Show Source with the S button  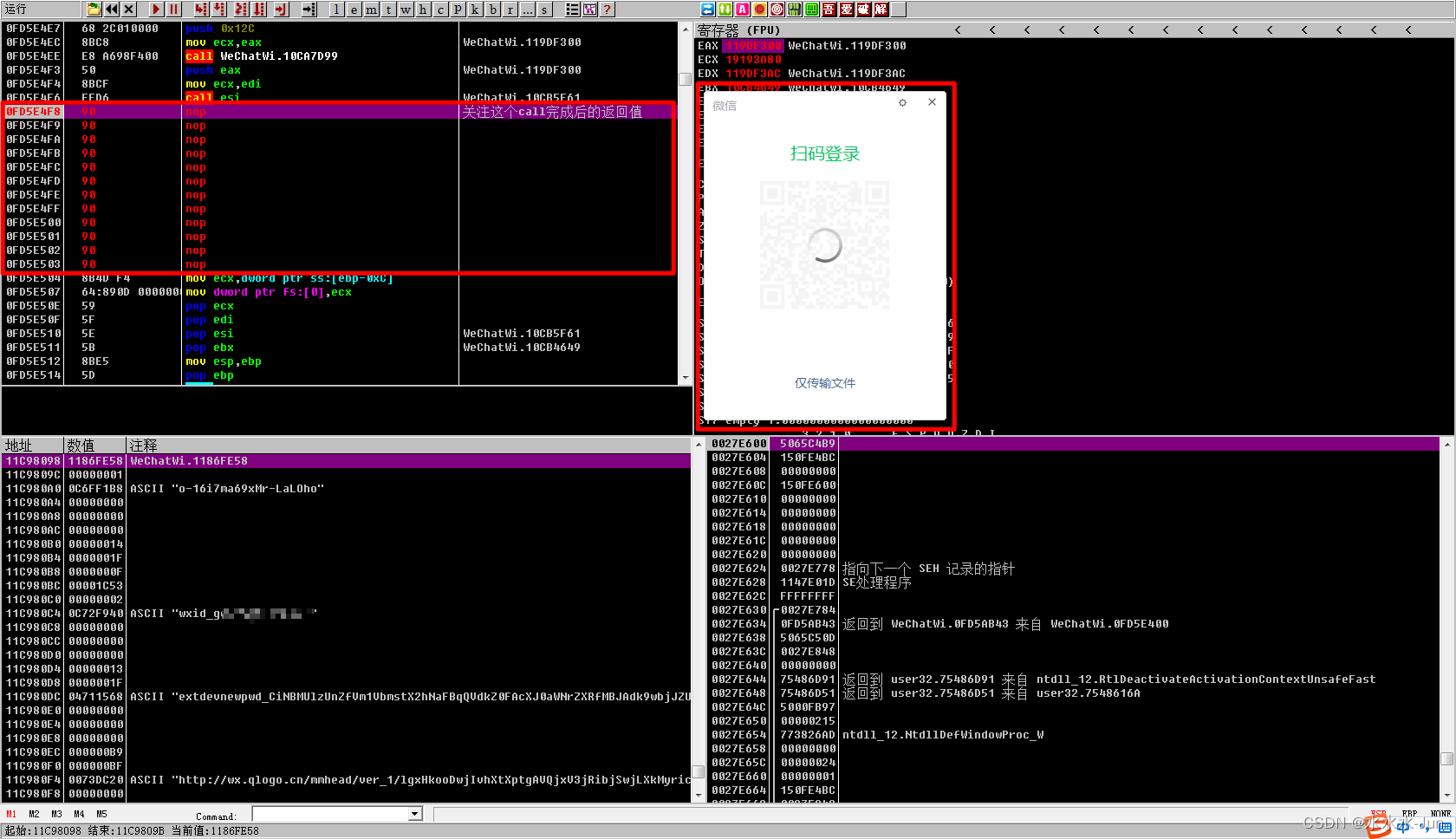(544, 10)
